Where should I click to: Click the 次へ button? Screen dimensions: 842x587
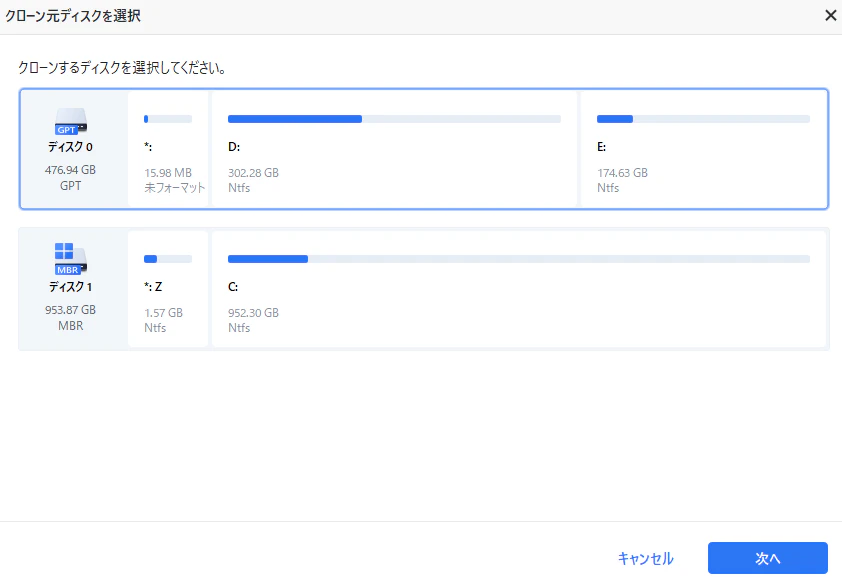coord(767,558)
